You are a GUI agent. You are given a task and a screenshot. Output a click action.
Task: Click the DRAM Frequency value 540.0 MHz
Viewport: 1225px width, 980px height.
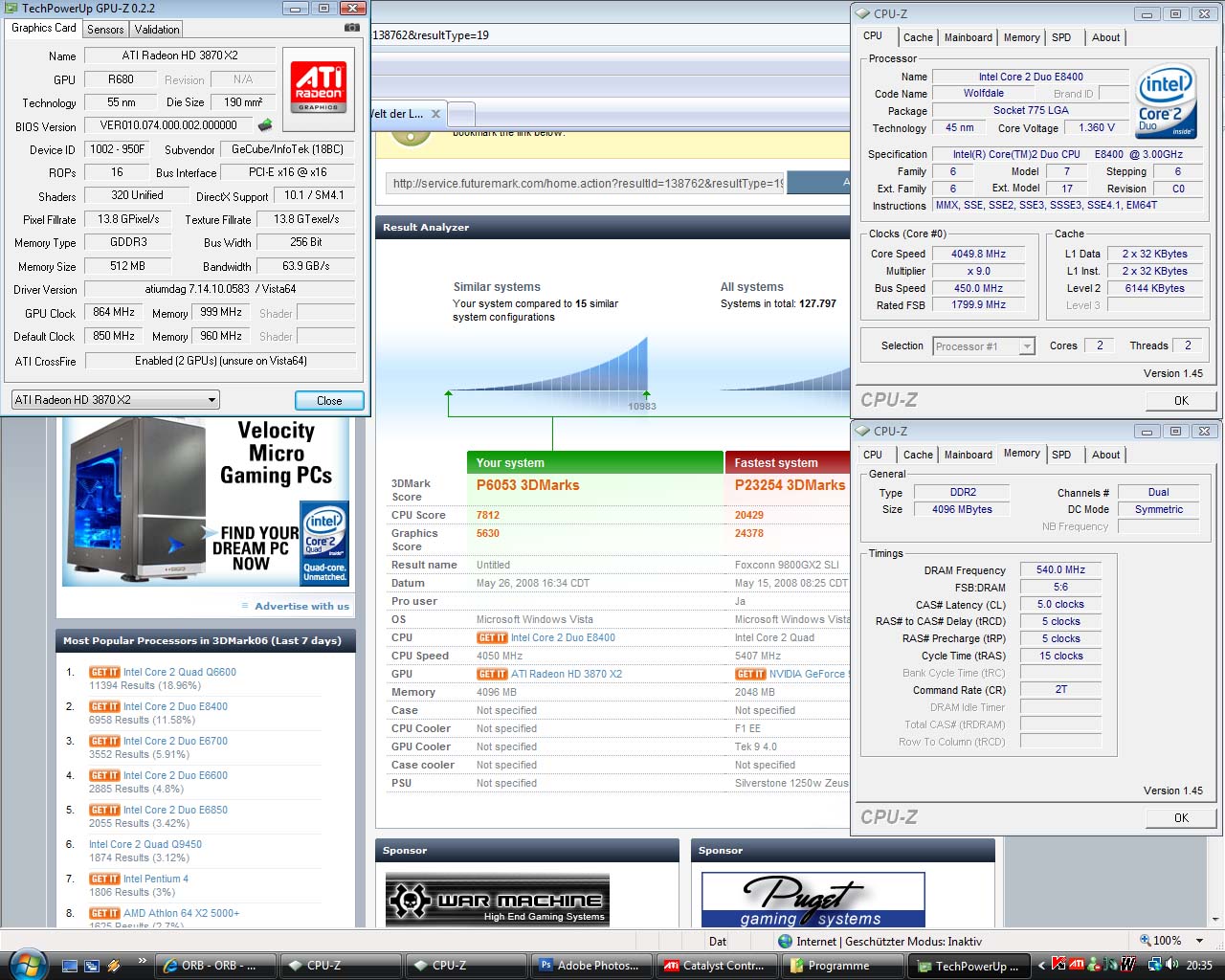1060,569
